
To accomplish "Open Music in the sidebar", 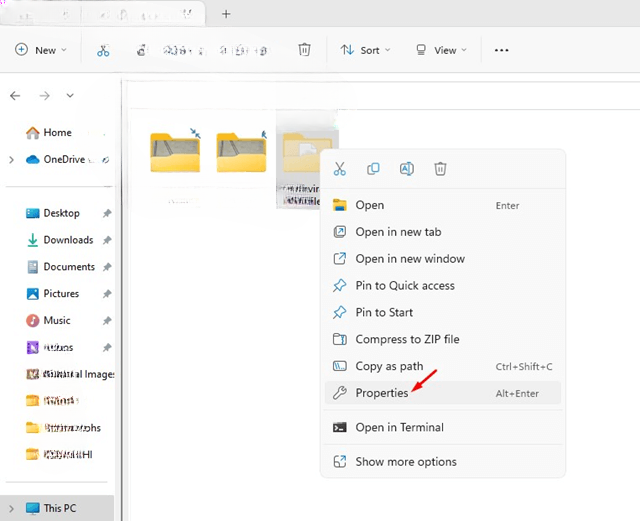I will click(57, 321).
